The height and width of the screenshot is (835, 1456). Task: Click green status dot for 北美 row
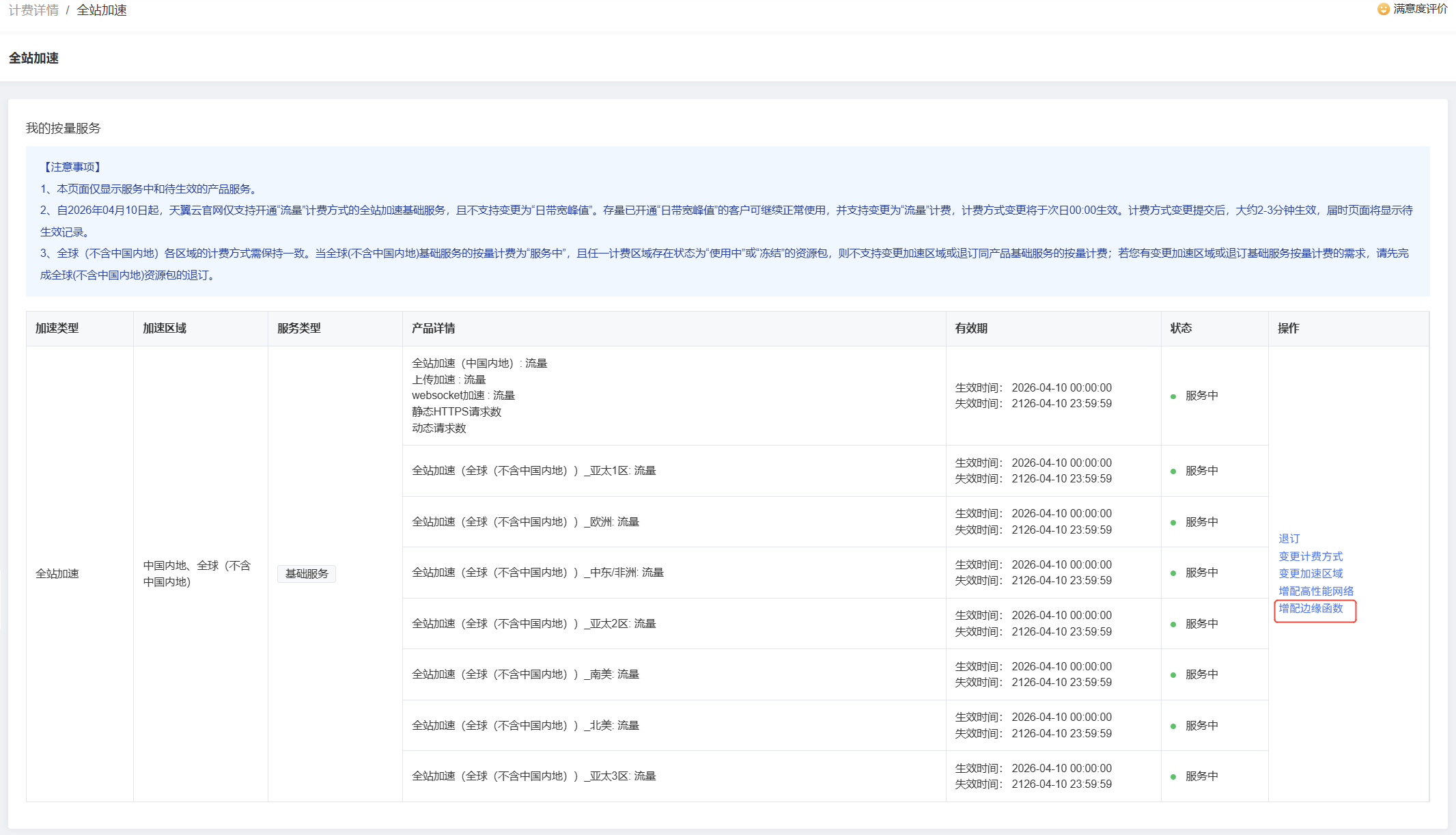[x=1173, y=726]
